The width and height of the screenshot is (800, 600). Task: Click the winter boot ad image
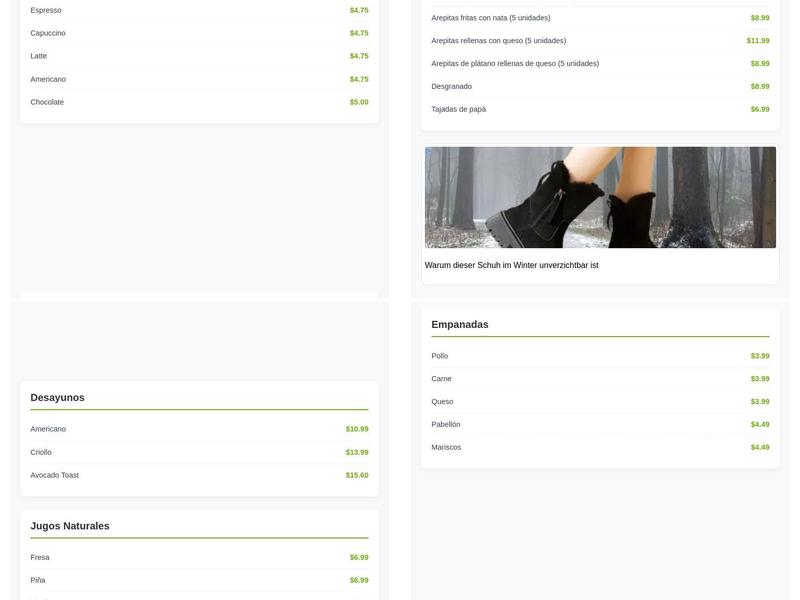point(600,197)
